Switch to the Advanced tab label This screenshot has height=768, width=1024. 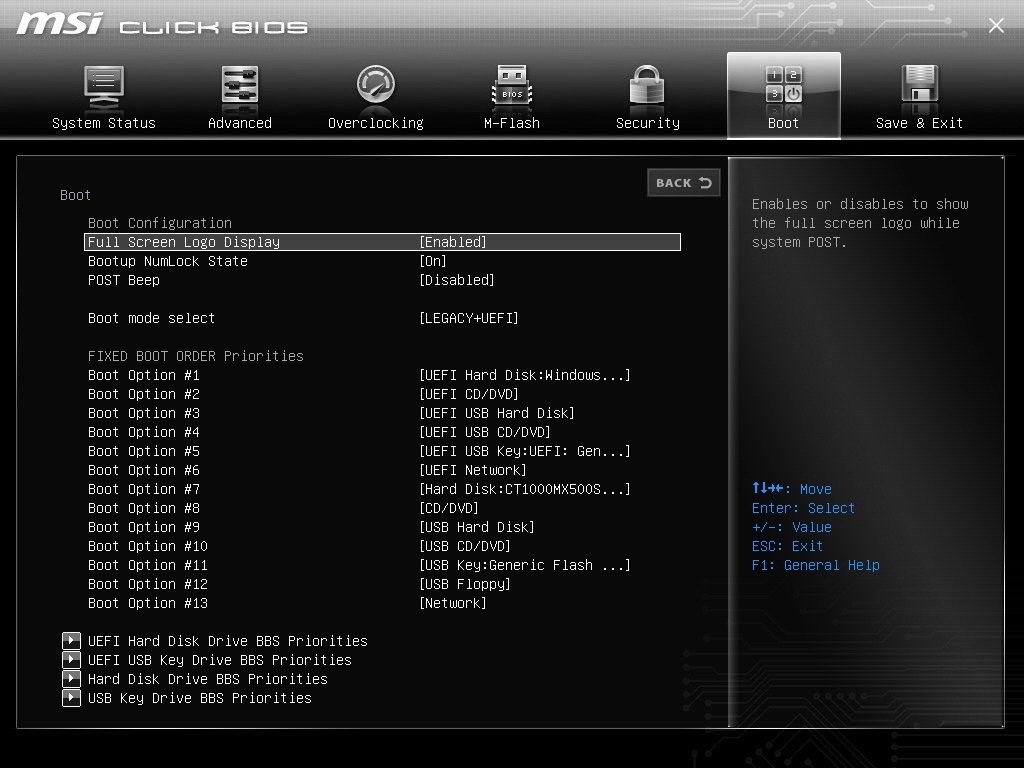point(240,123)
